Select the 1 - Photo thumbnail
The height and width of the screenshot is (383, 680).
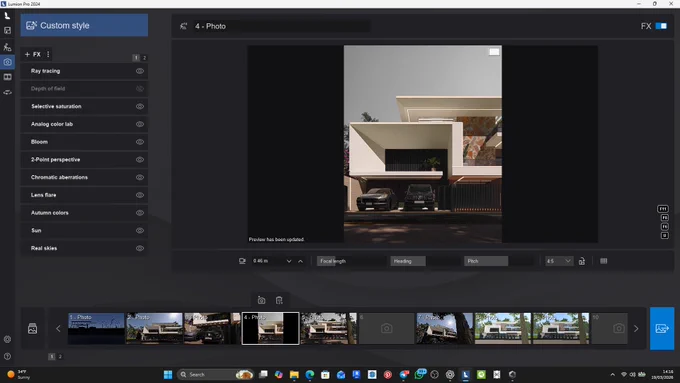(96, 329)
